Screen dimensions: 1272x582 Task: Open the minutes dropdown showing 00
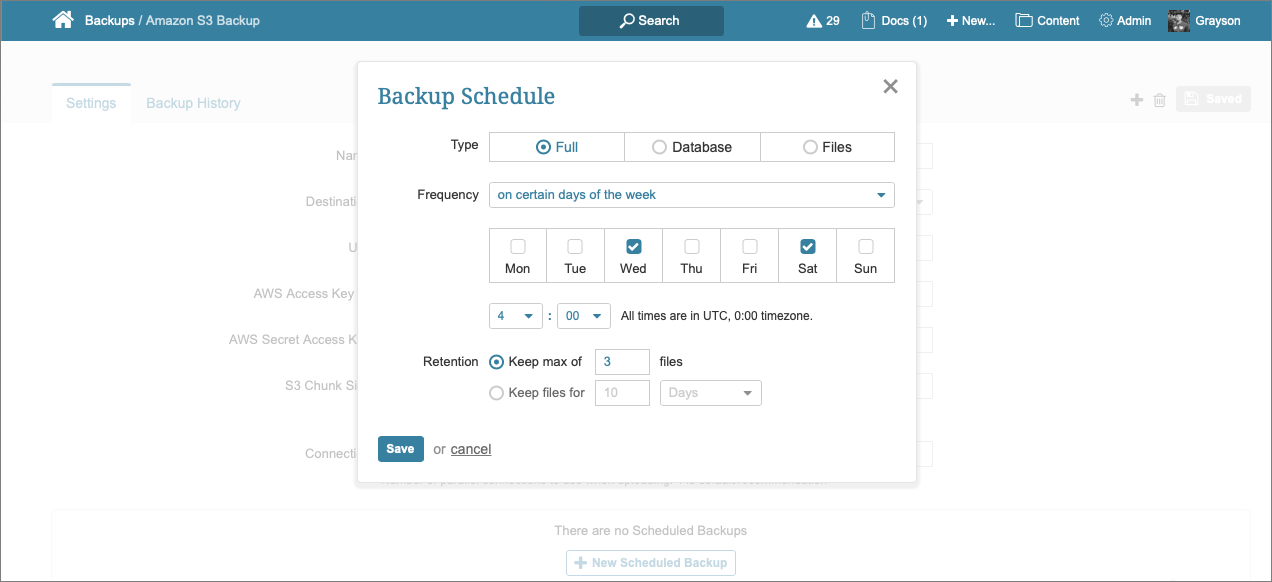(584, 316)
